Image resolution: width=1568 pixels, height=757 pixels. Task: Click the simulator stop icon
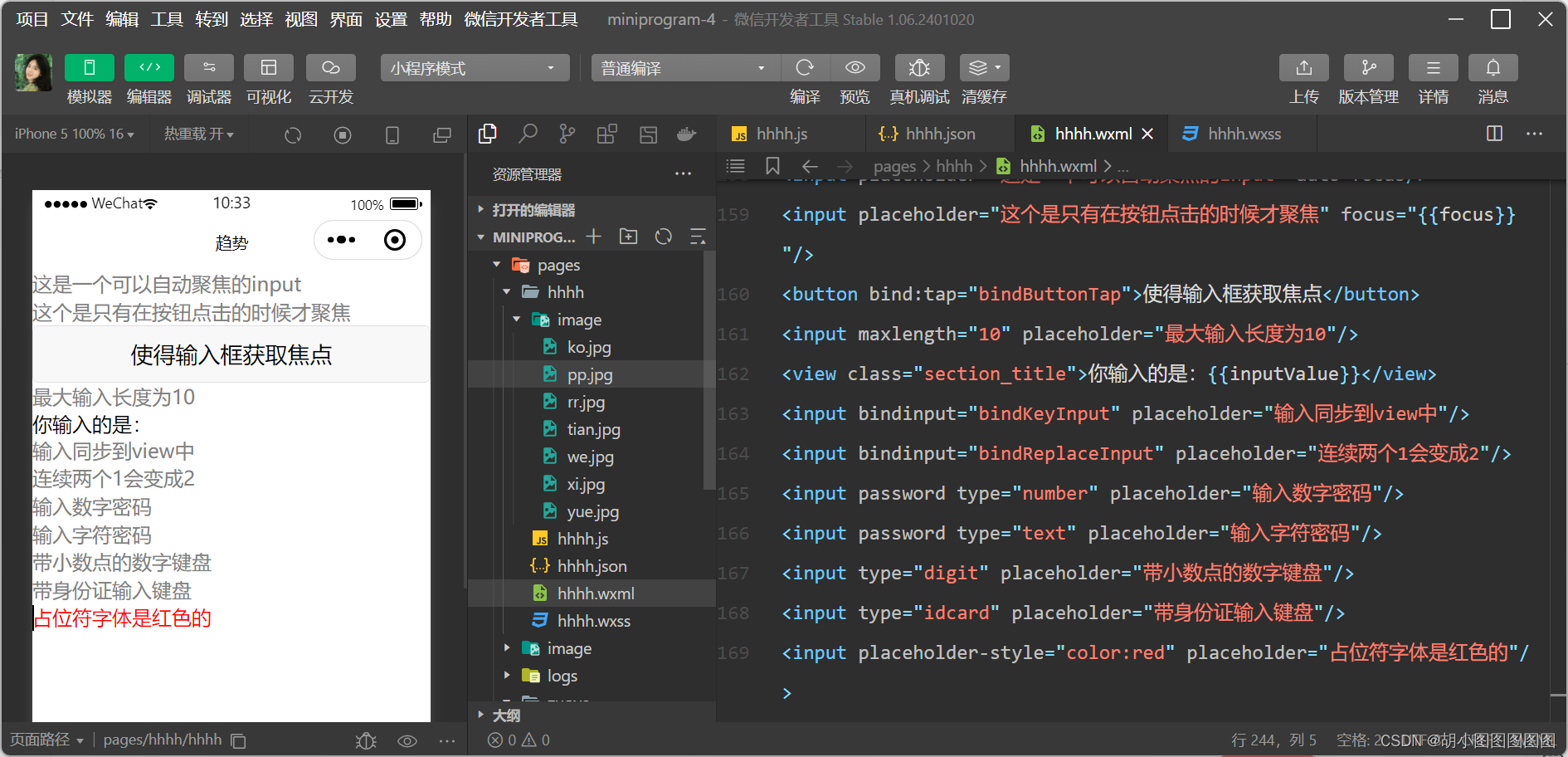tap(343, 134)
